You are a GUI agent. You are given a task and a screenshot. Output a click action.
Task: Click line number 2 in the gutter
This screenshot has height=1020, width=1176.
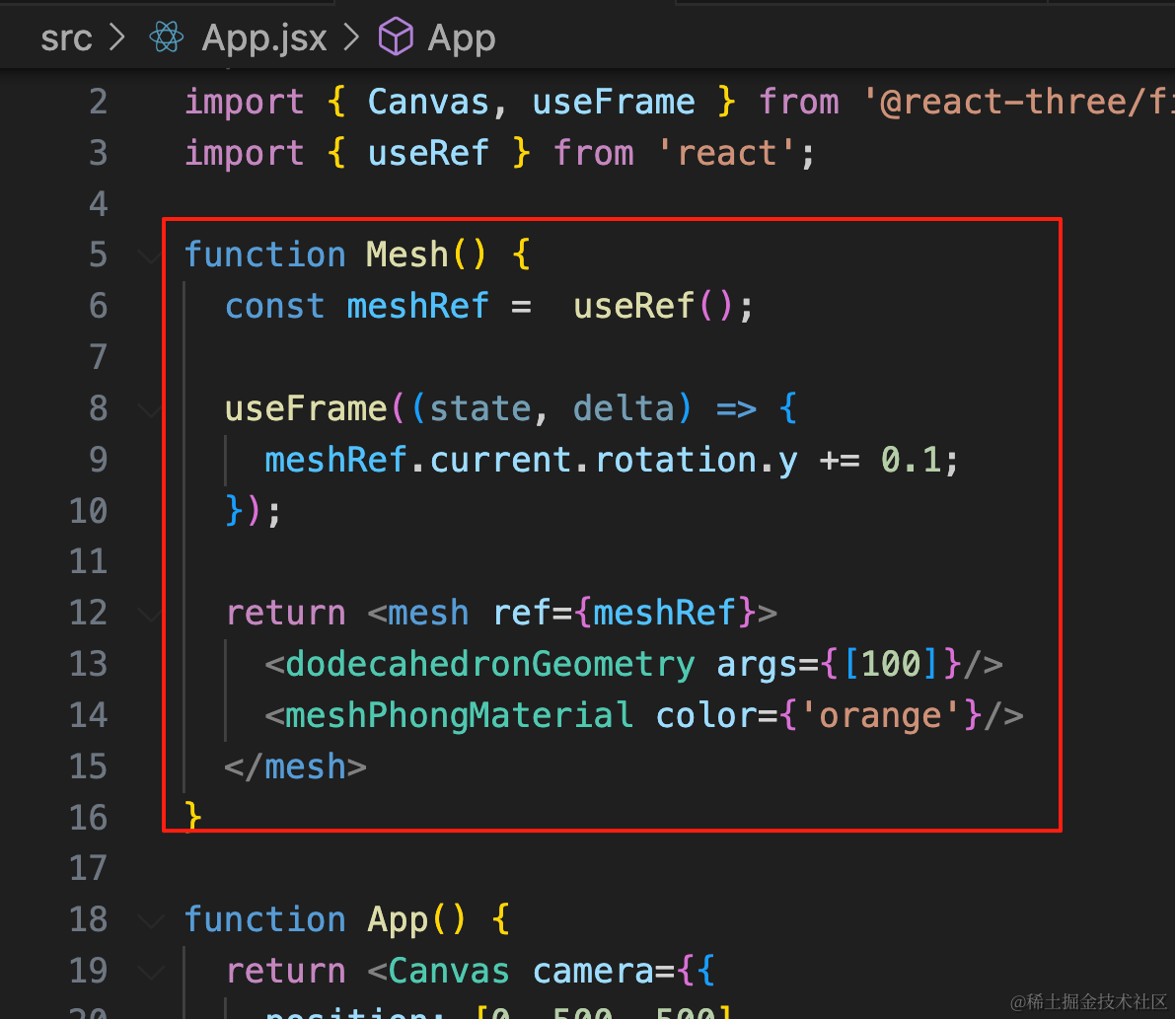pos(99,102)
